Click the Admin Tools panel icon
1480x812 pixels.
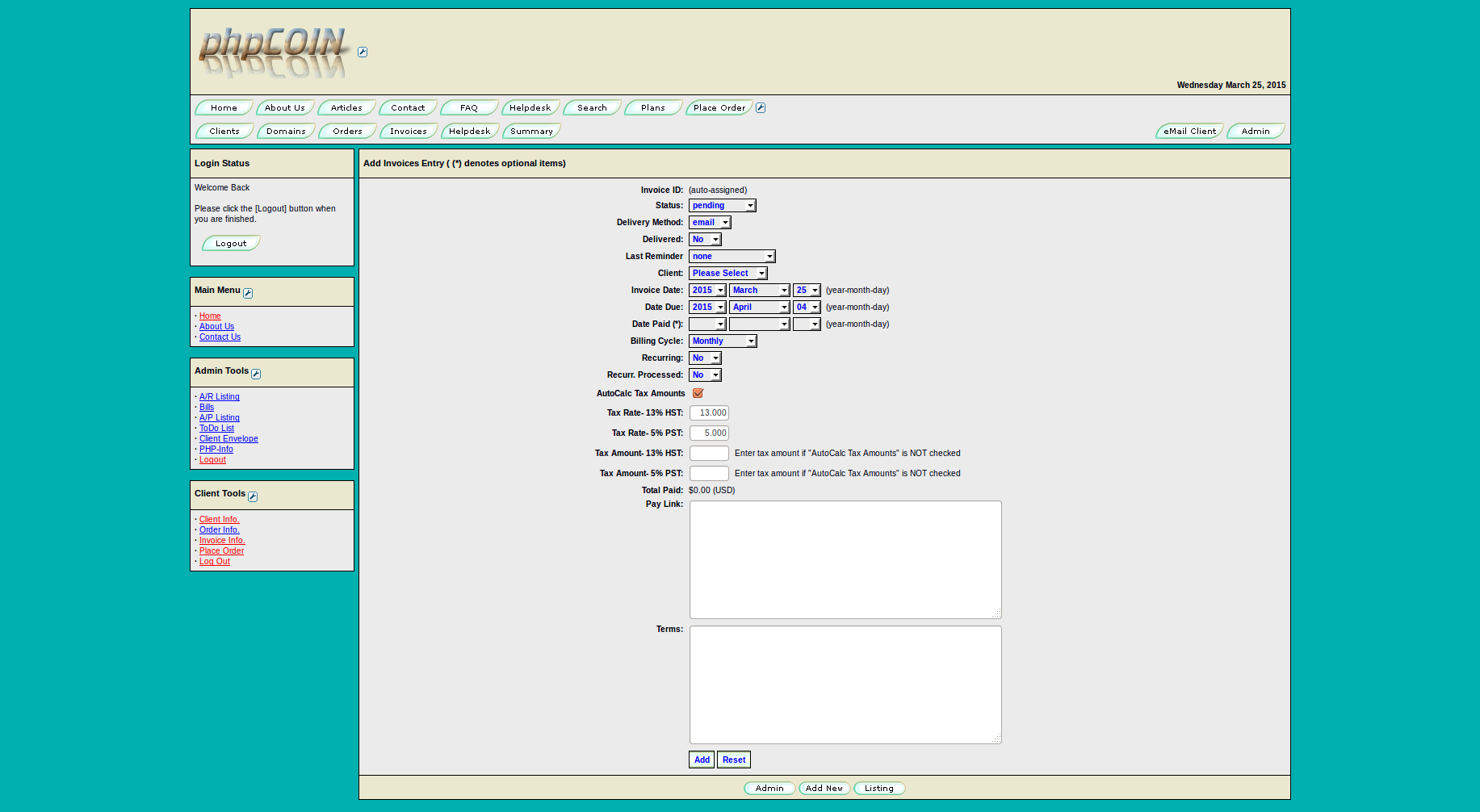256,374
